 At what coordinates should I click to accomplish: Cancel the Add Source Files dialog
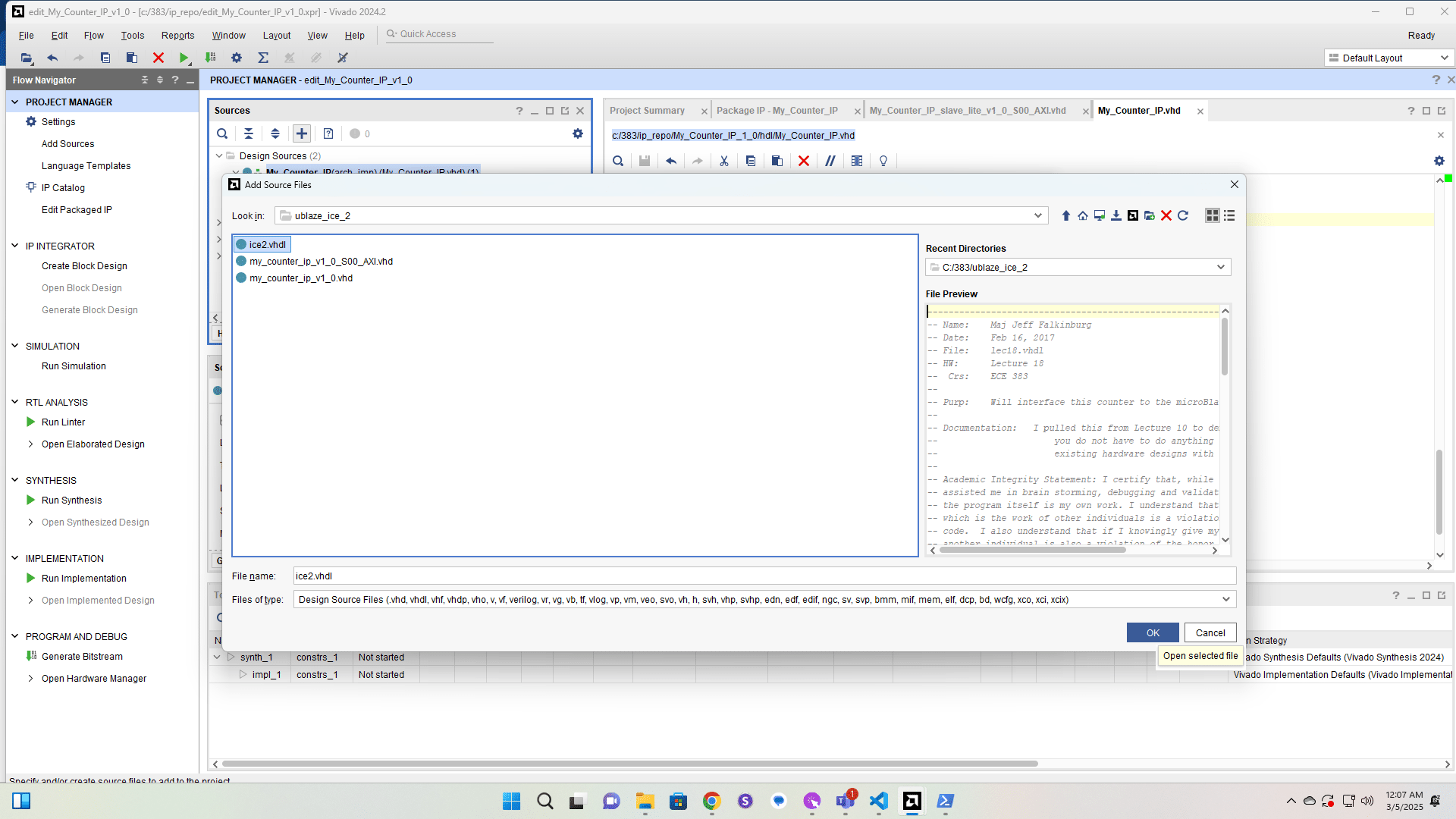pos(1210,632)
